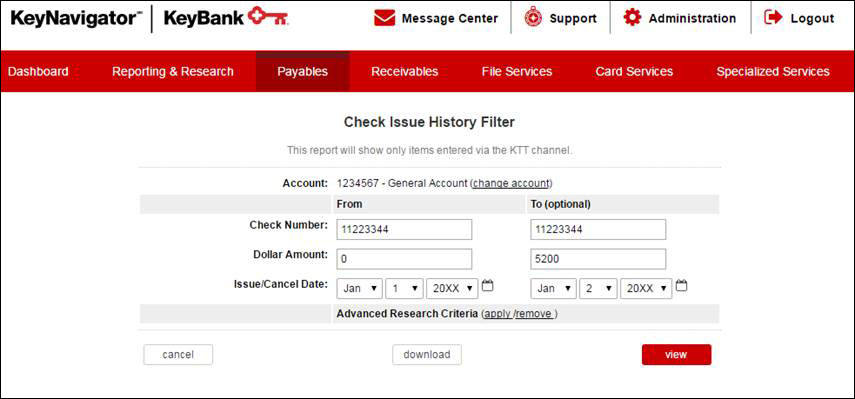Click the 'Account:' label

[x=305, y=183]
